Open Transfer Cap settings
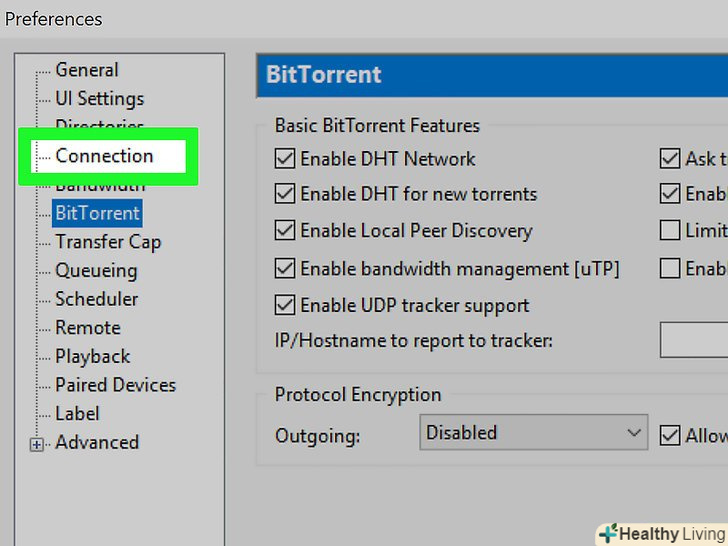 [108, 242]
